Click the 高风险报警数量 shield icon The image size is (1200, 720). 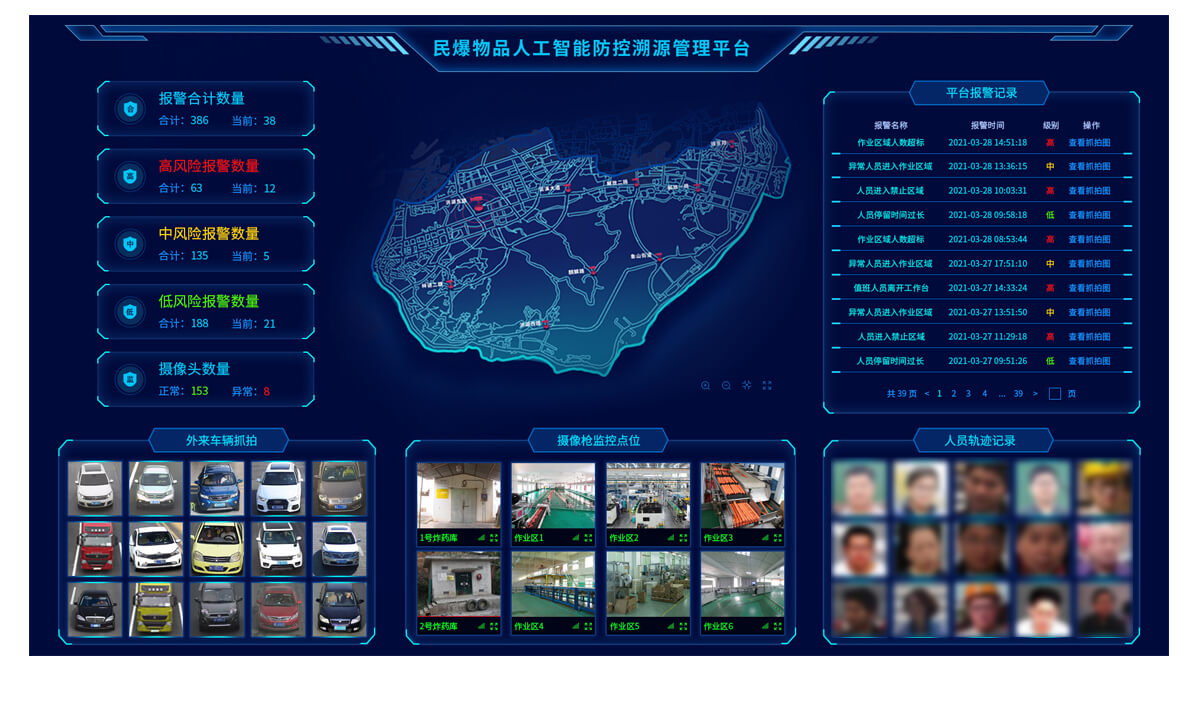[x=130, y=176]
